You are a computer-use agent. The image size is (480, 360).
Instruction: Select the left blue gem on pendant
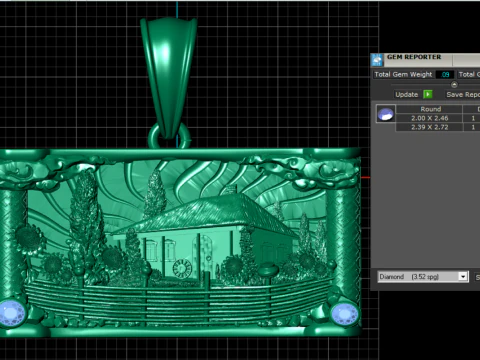coord(12,313)
